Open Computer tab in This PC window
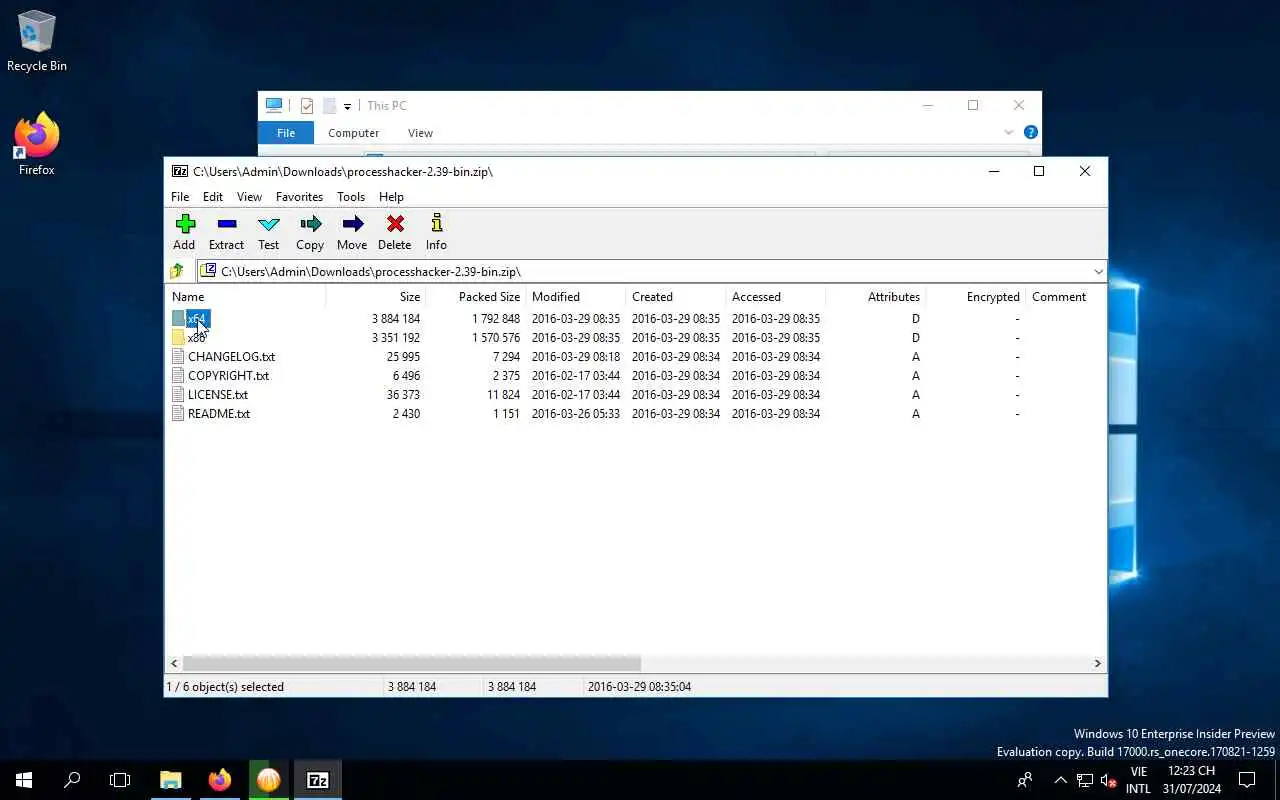 354,133
